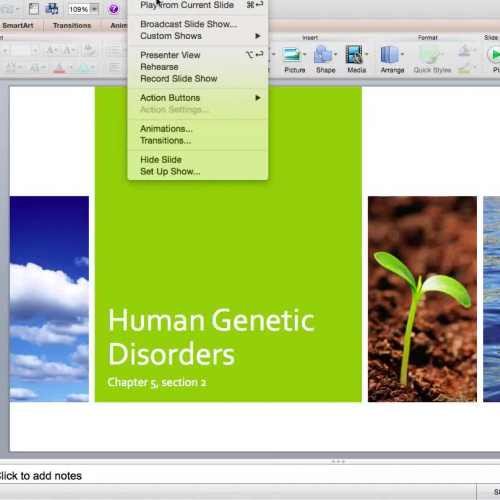This screenshot has width=500, height=500.
Task: Click the zoom percentage field showing 109%
Action: point(79,9)
